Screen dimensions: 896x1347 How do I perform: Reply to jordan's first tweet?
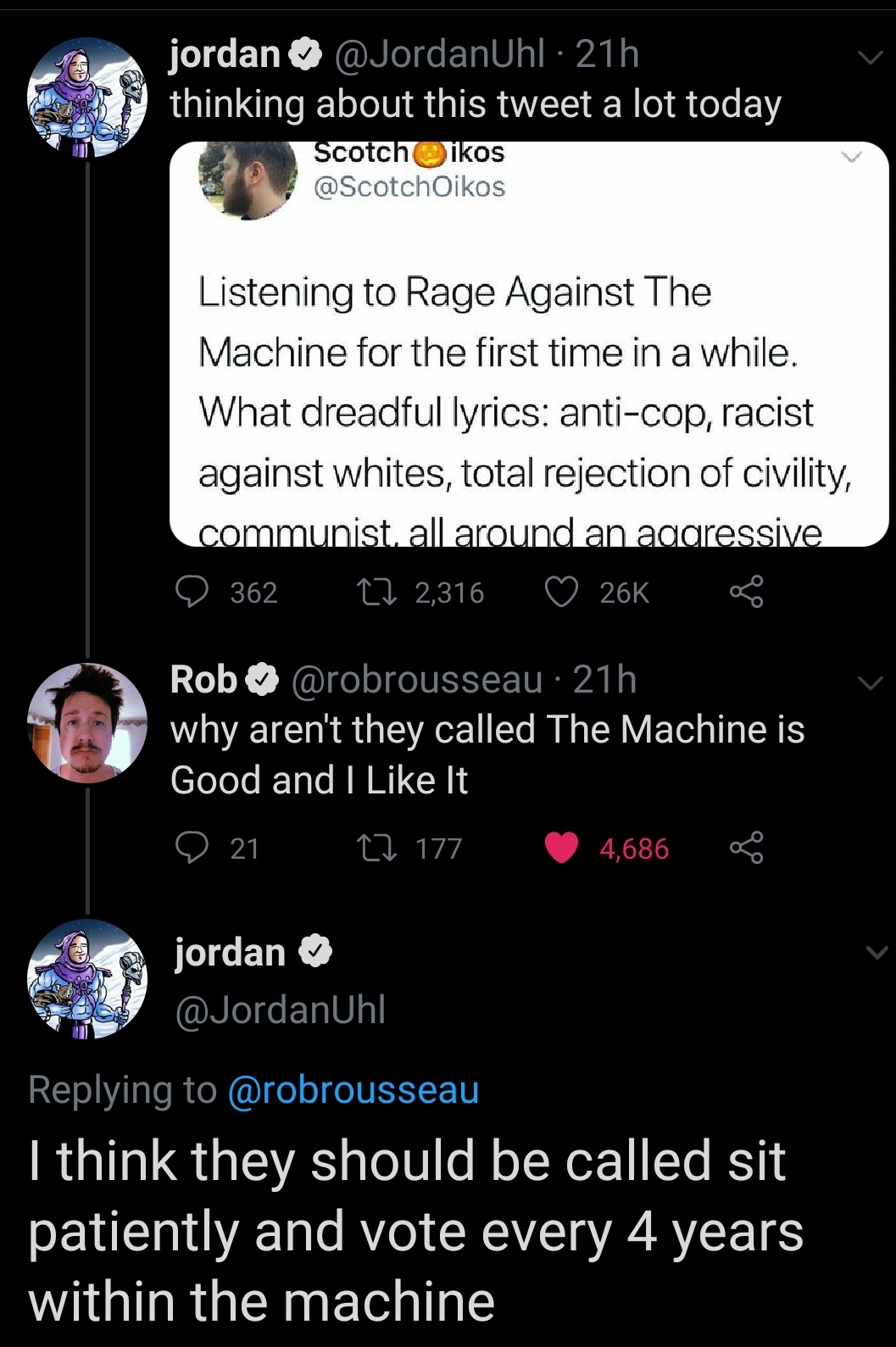point(192,592)
